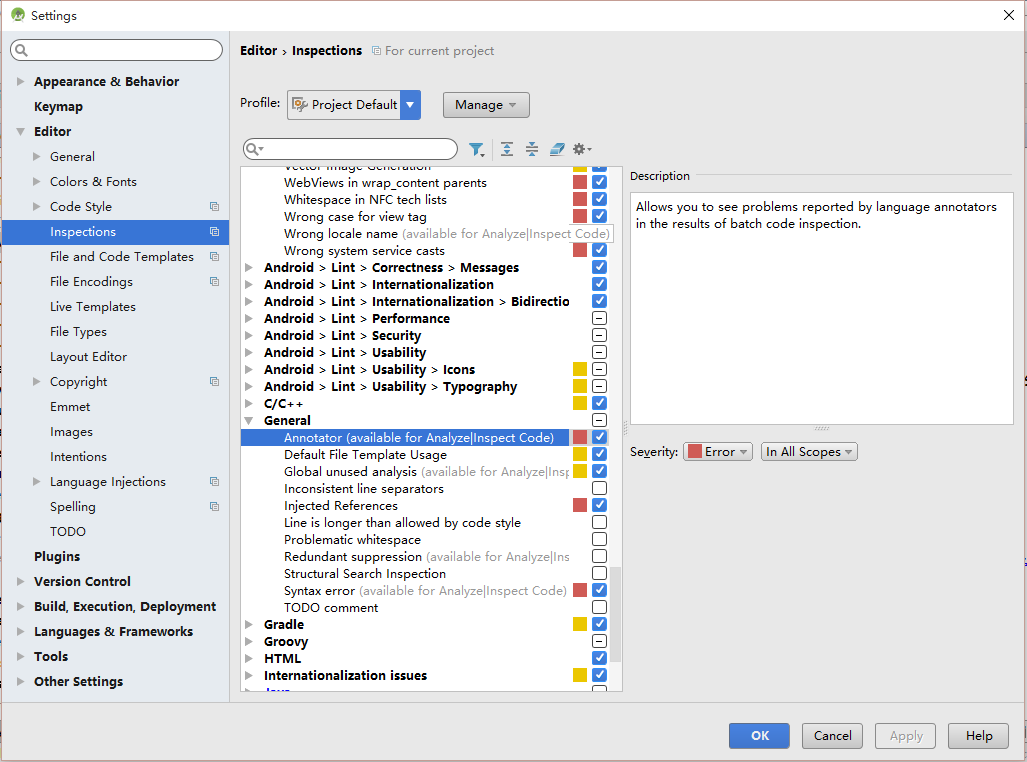Click the OK button
1027x762 pixels.
759,736
